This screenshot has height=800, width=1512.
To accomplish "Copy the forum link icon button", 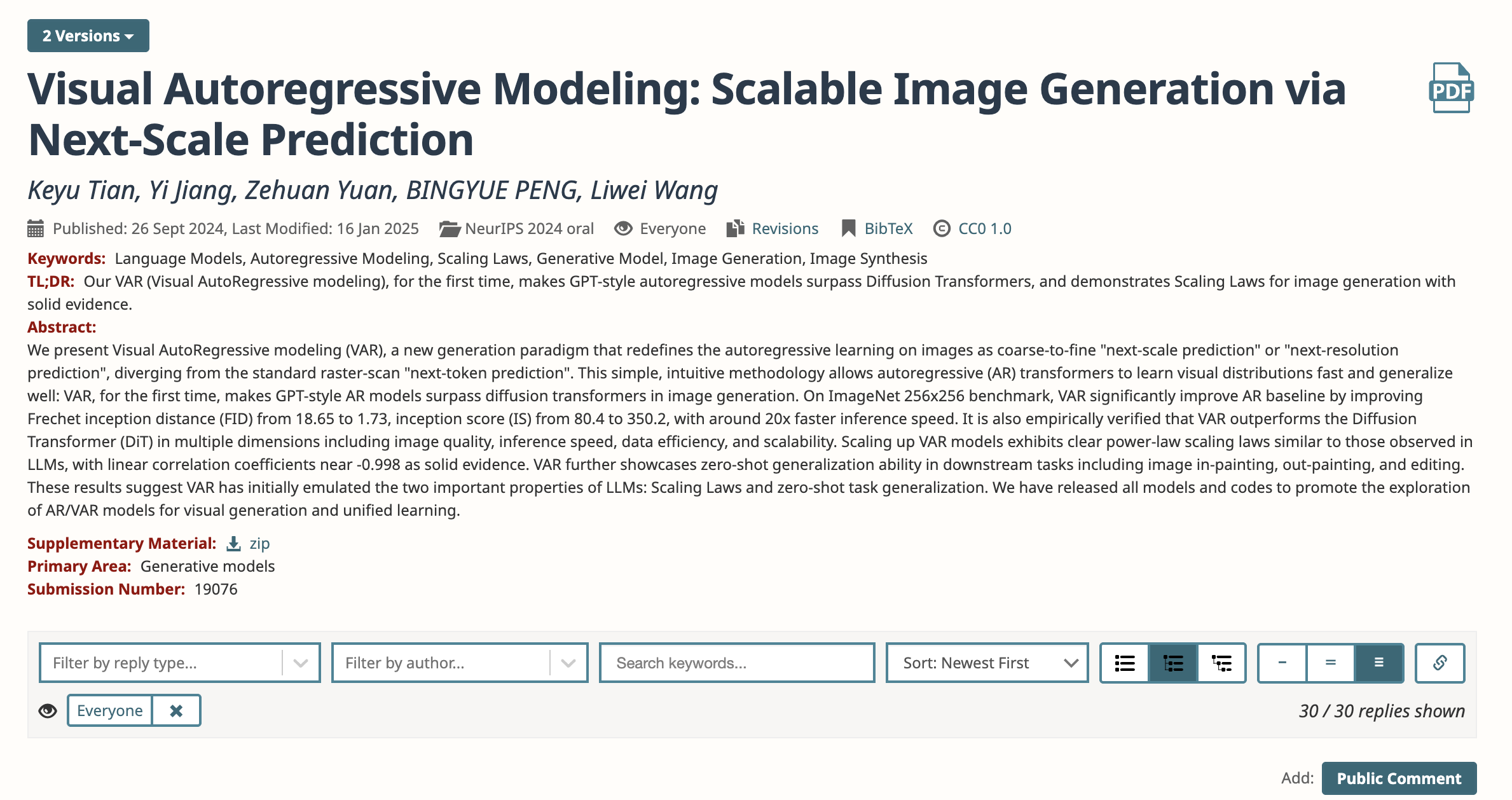I will [1440, 663].
